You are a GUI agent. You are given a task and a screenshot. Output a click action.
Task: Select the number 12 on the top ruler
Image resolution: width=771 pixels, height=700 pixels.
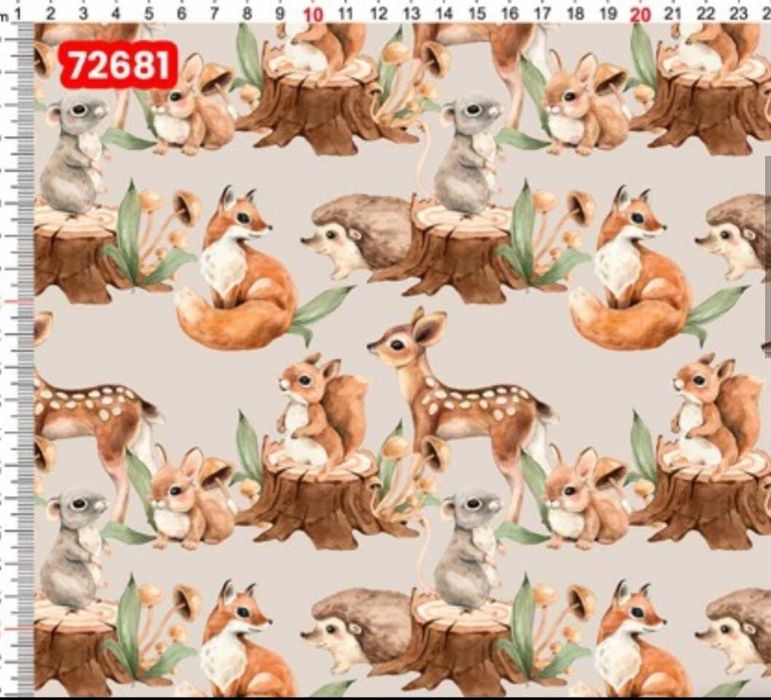pos(378,14)
